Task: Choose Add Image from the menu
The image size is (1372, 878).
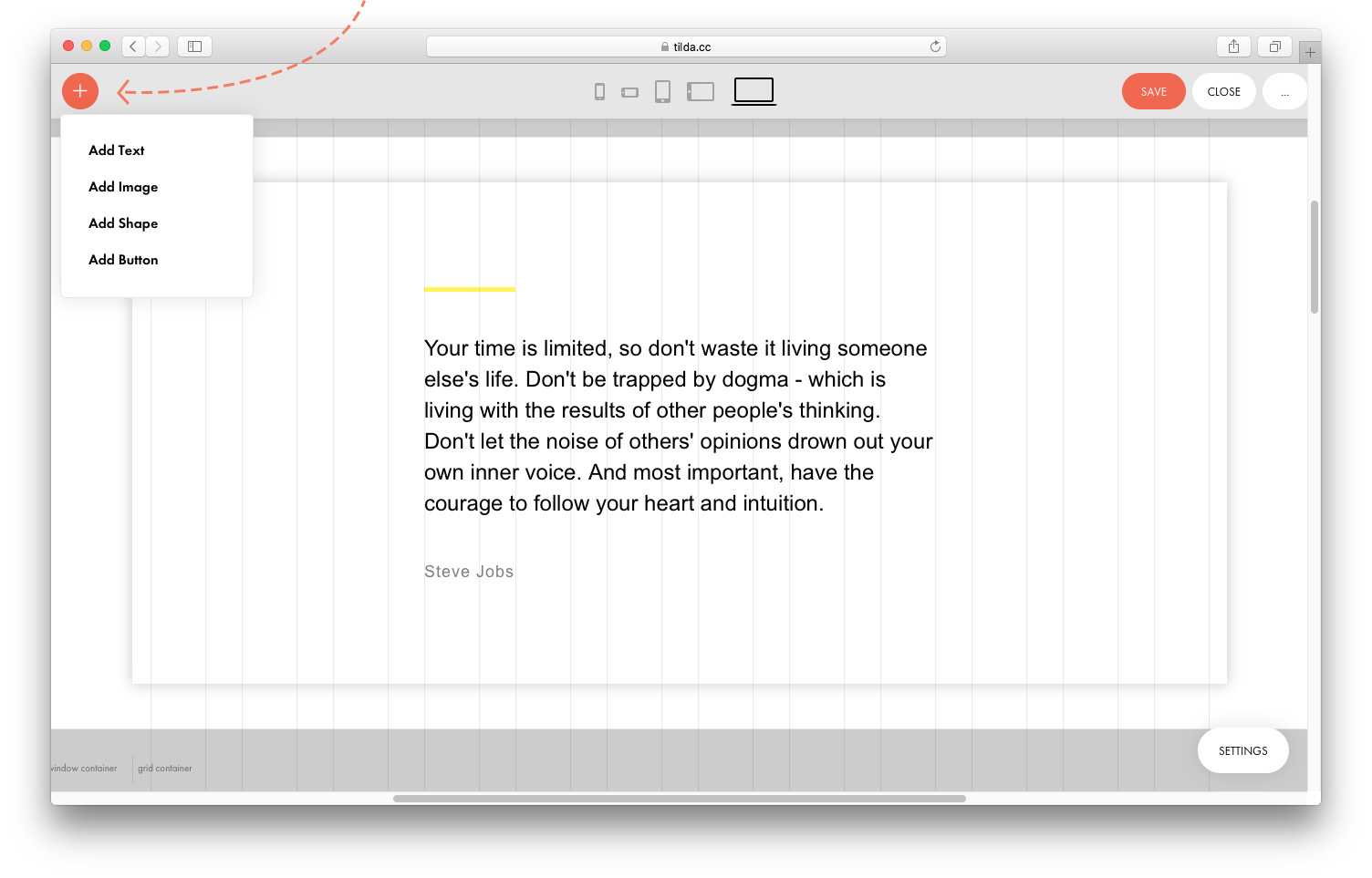Action: pyautogui.click(x=123, y=187)
